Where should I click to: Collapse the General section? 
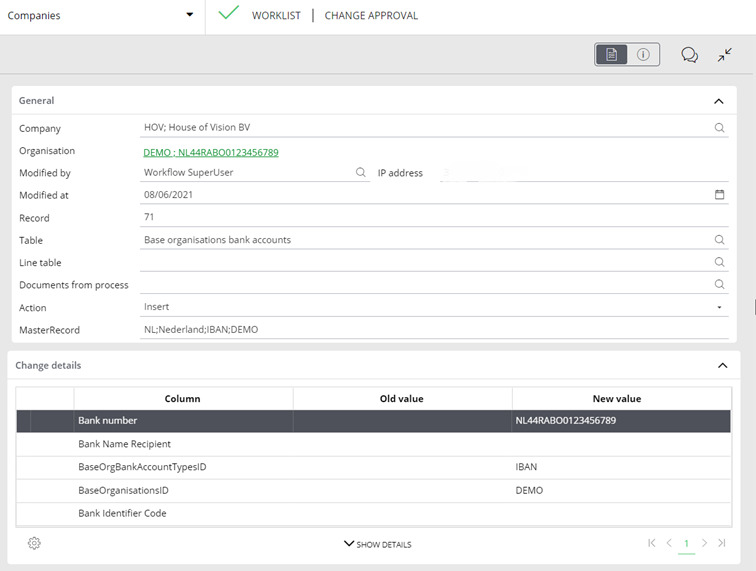(x=718, y=101)
